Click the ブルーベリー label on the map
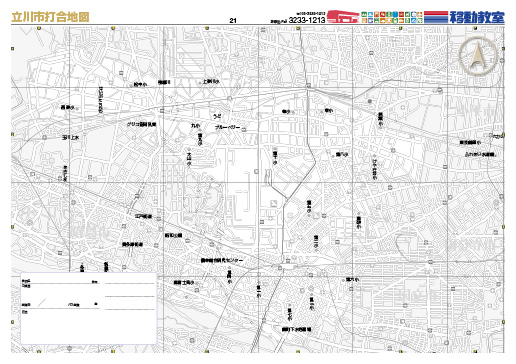The height and width of the screenshot is (364, 516). (x=228, y=127)
